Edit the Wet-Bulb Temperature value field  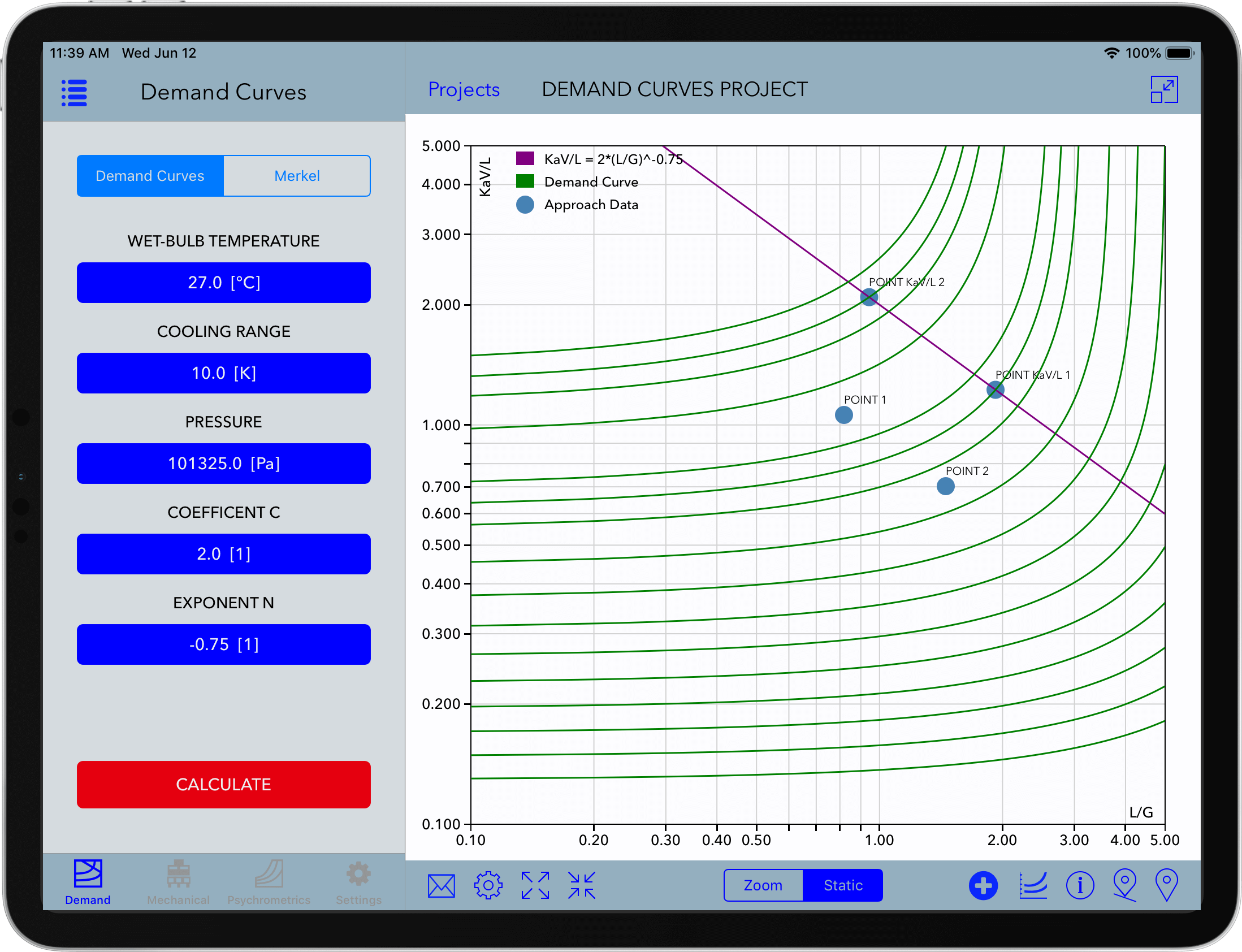coord(223,282)
